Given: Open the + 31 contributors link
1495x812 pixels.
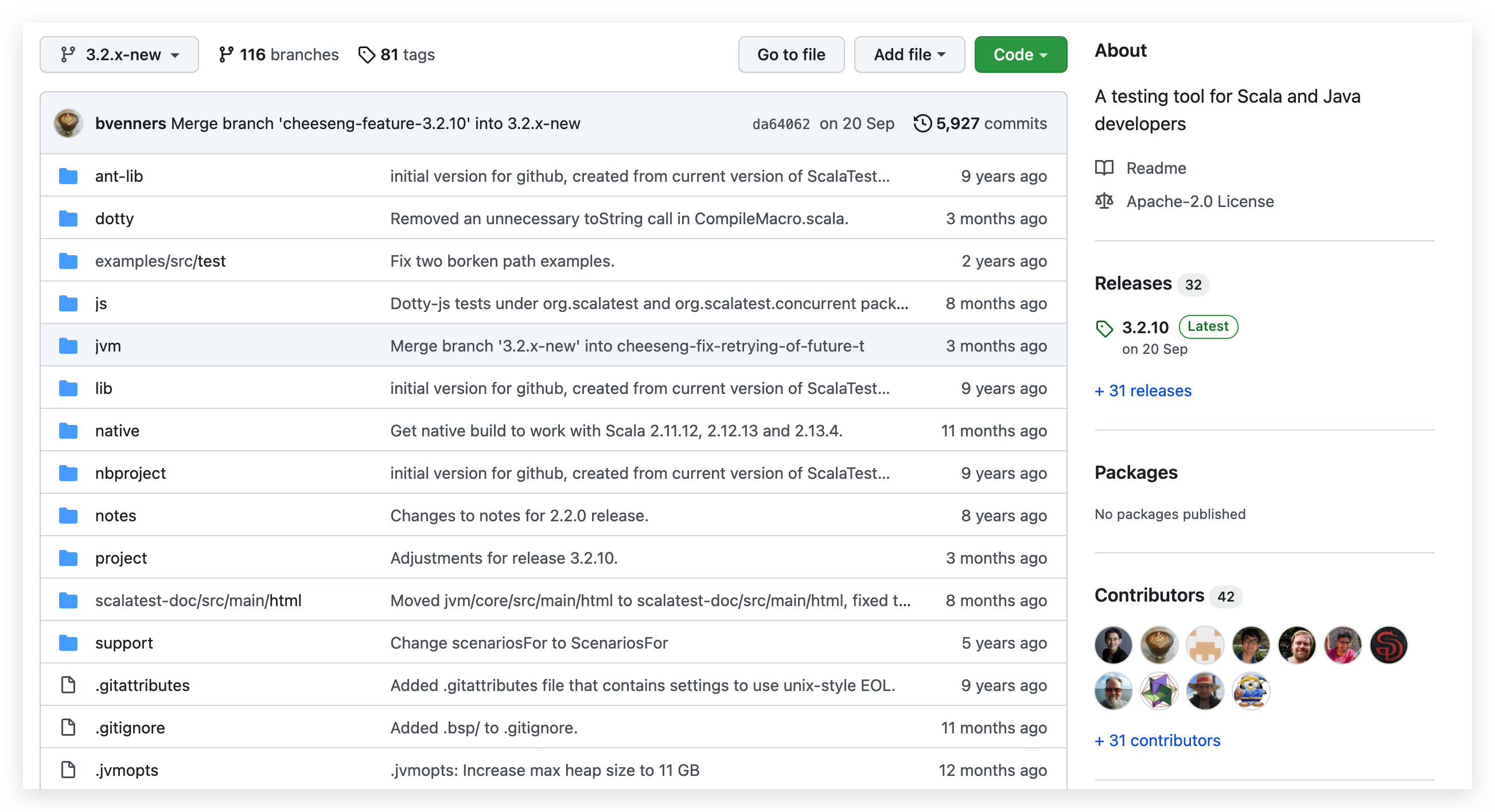Looking at the screenshot, I should pos(1157,740).
